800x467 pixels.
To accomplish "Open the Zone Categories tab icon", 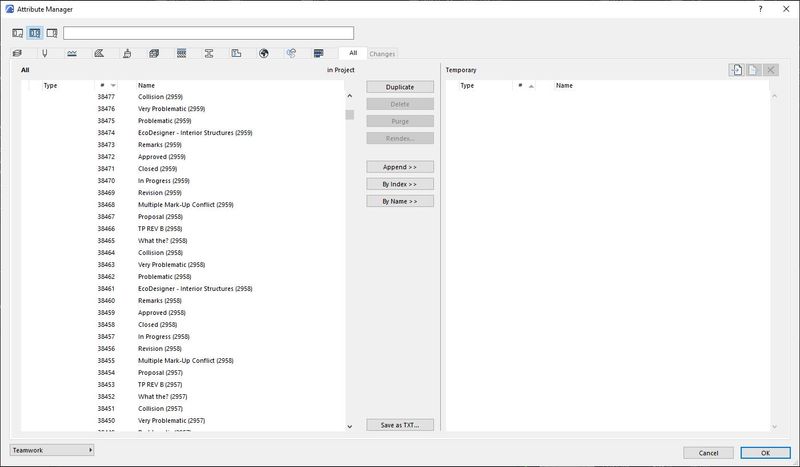I will [x=236, y=53].
